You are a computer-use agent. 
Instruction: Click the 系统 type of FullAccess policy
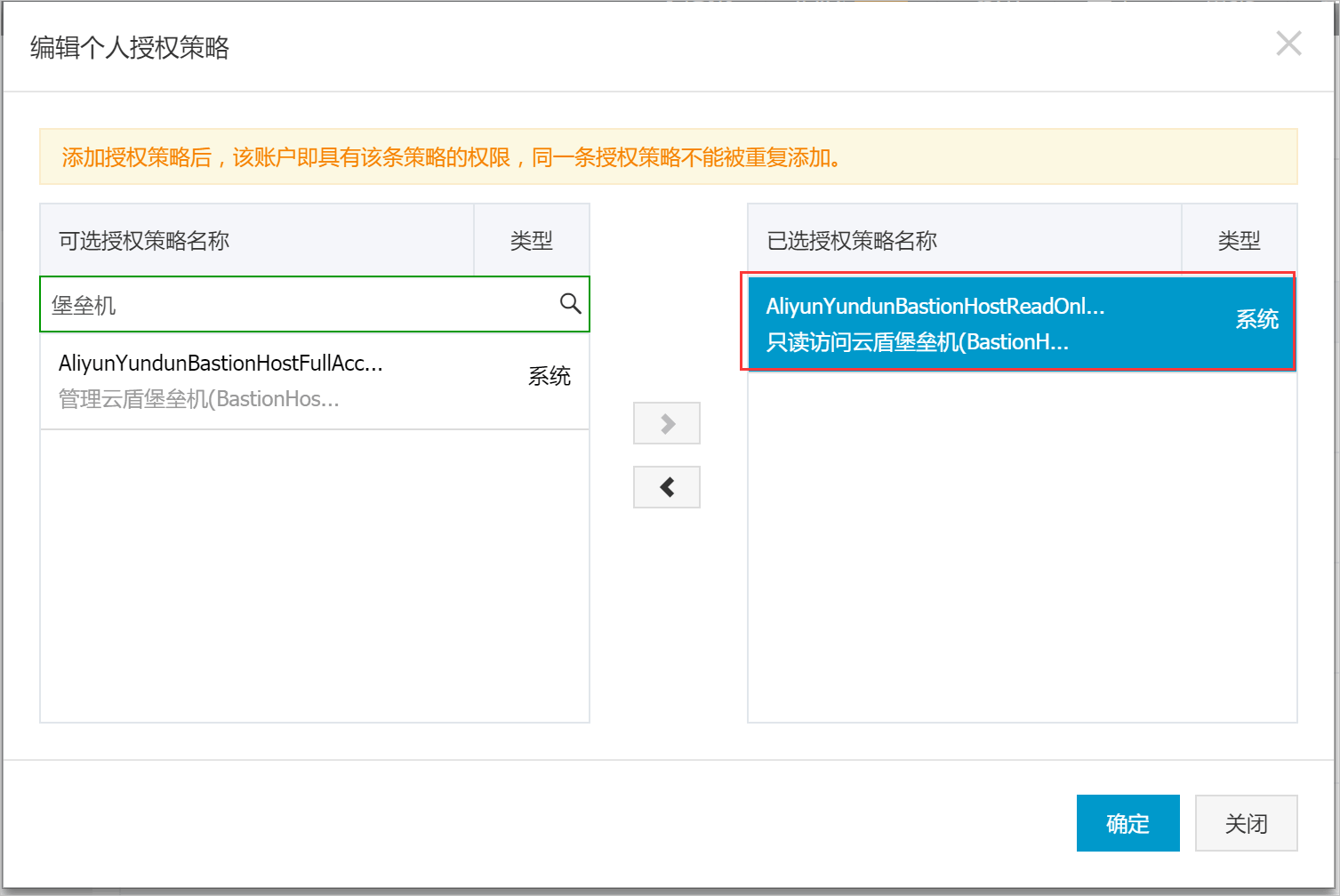[x=550, y=377]
